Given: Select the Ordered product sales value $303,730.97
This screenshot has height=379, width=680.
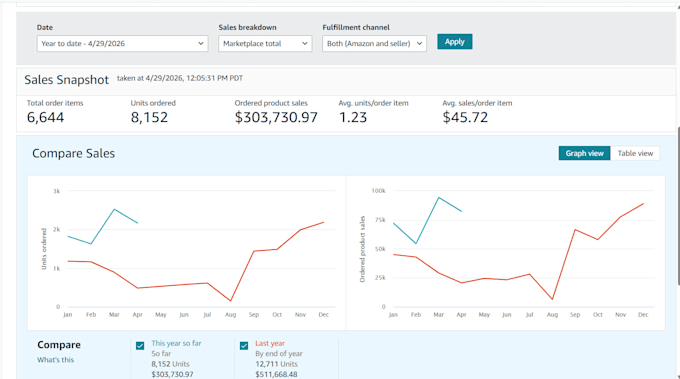Looking at the screenshot, I should tap(276, 117).
